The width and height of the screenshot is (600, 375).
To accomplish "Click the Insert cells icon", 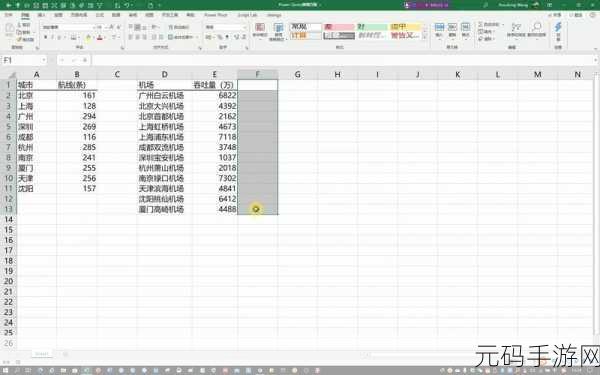I will pos(439,30).
